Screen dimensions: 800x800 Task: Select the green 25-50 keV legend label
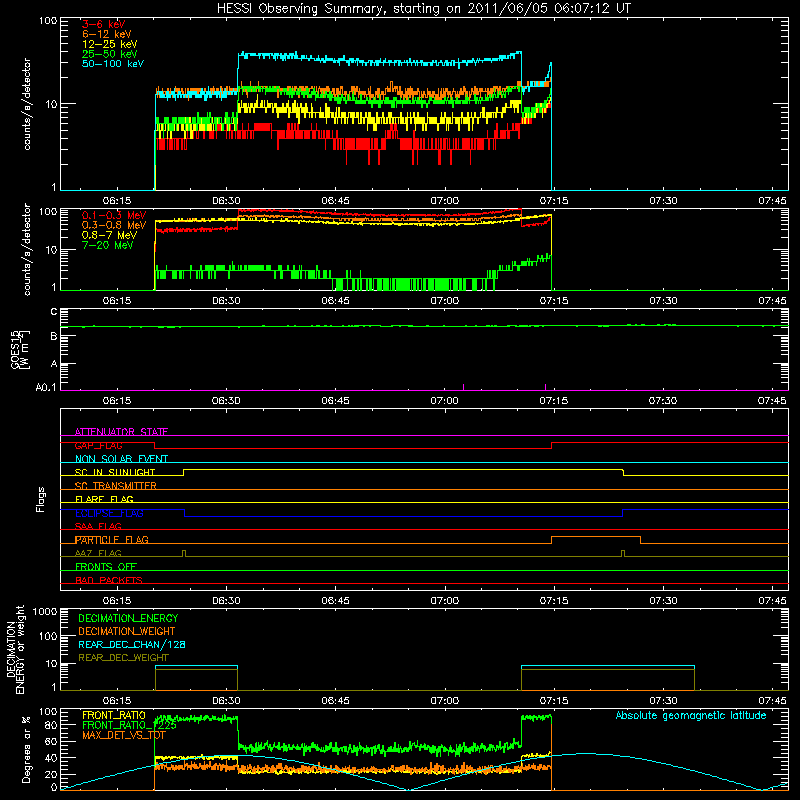(109, 54)
